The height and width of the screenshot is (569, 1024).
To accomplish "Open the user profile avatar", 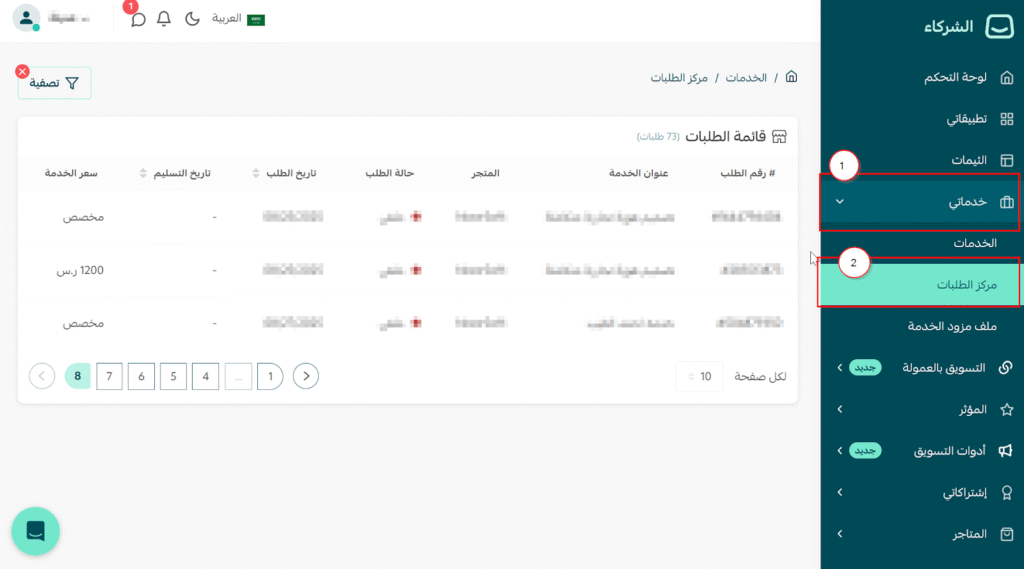I will point(27,18).
